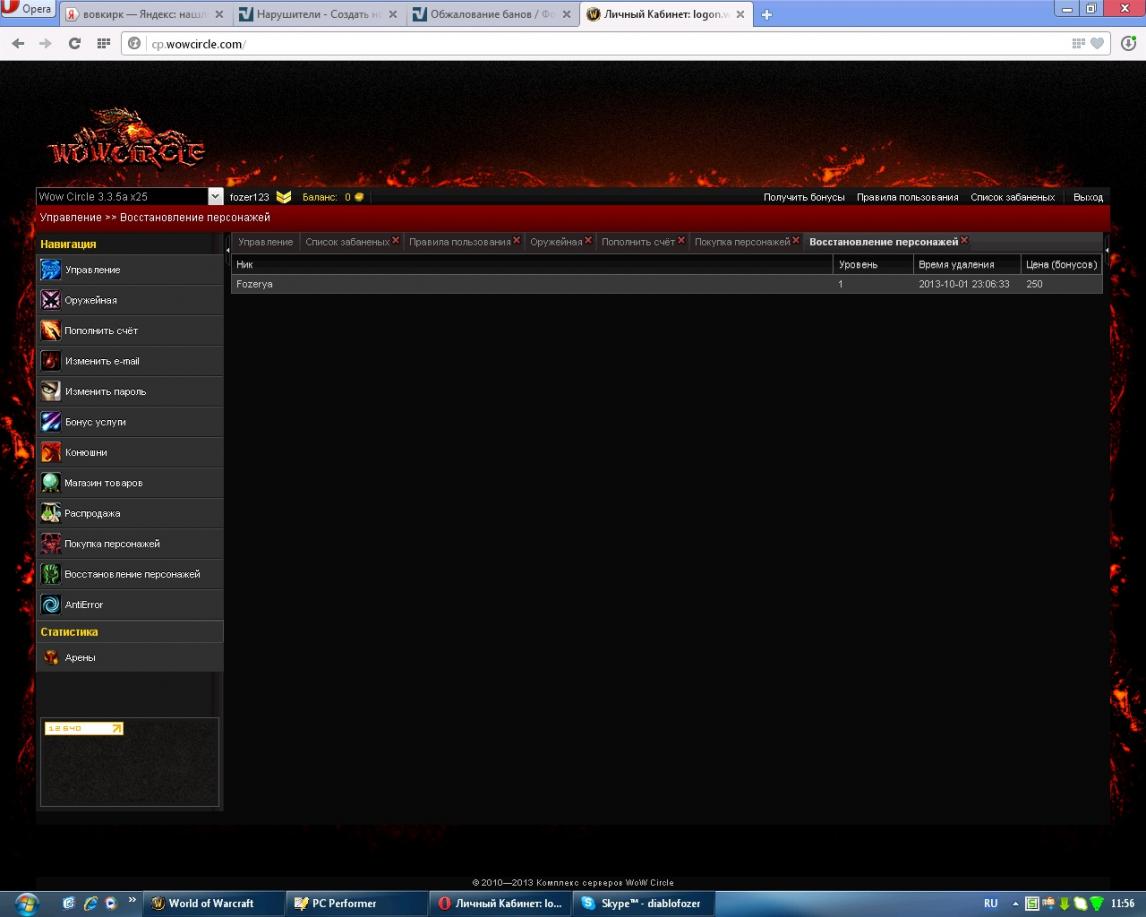
Task: Close the Оружейная tab with red X
Action: pos(588,241)
